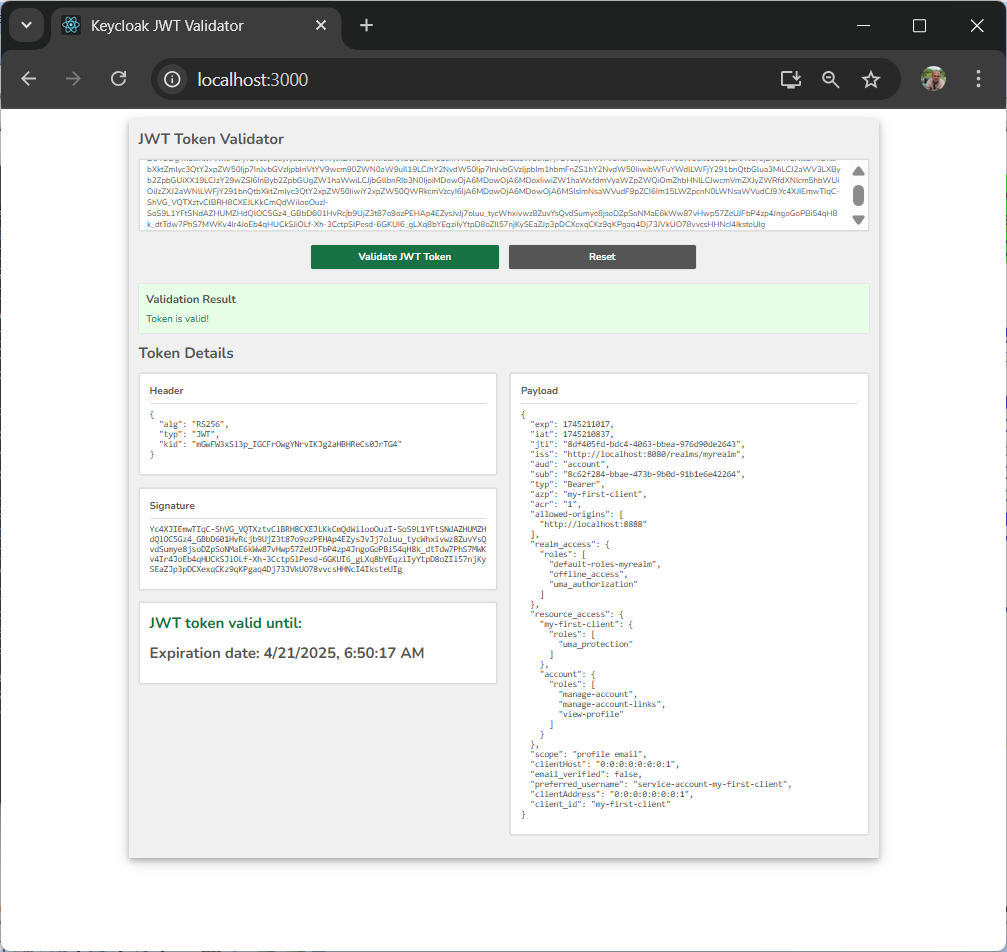
Task: Open the tab search dropdown chevron
Action: pos(26,26)
